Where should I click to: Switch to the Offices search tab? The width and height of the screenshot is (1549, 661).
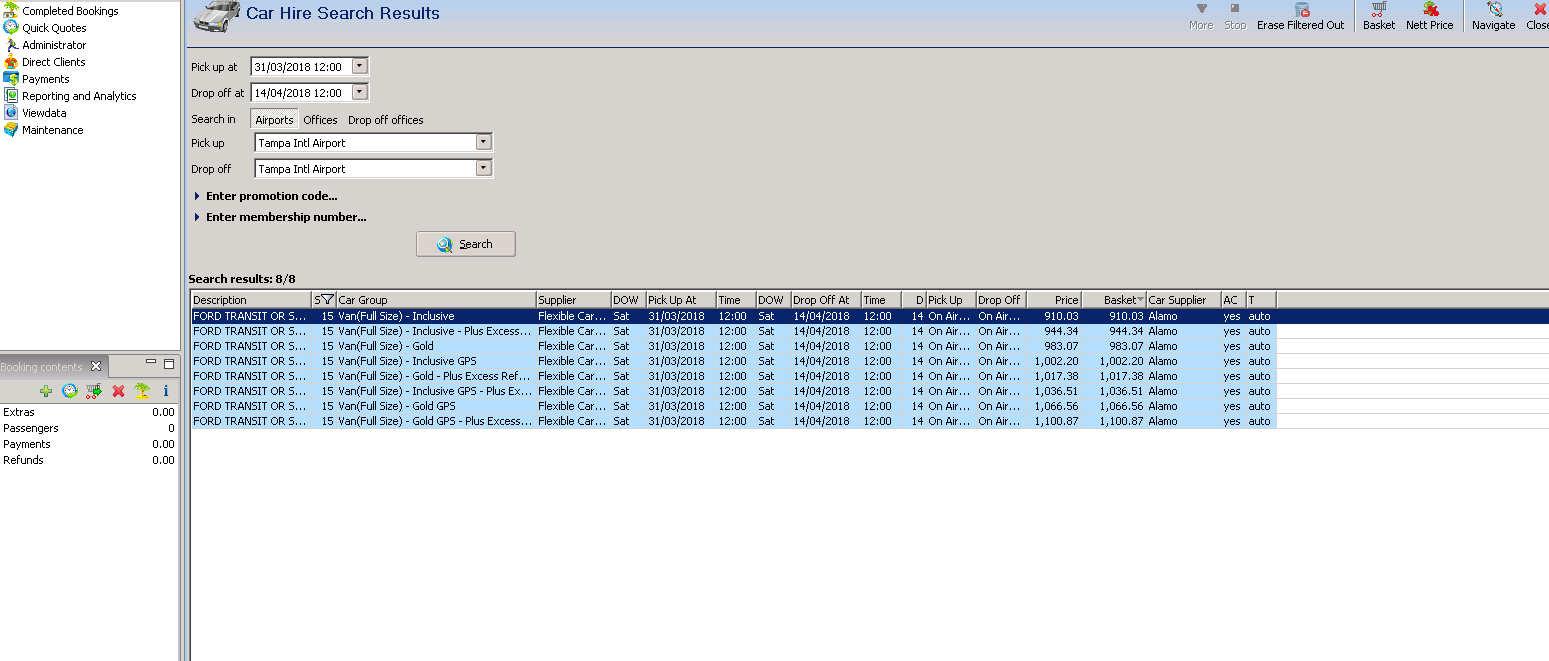click(x=320, y=120)
